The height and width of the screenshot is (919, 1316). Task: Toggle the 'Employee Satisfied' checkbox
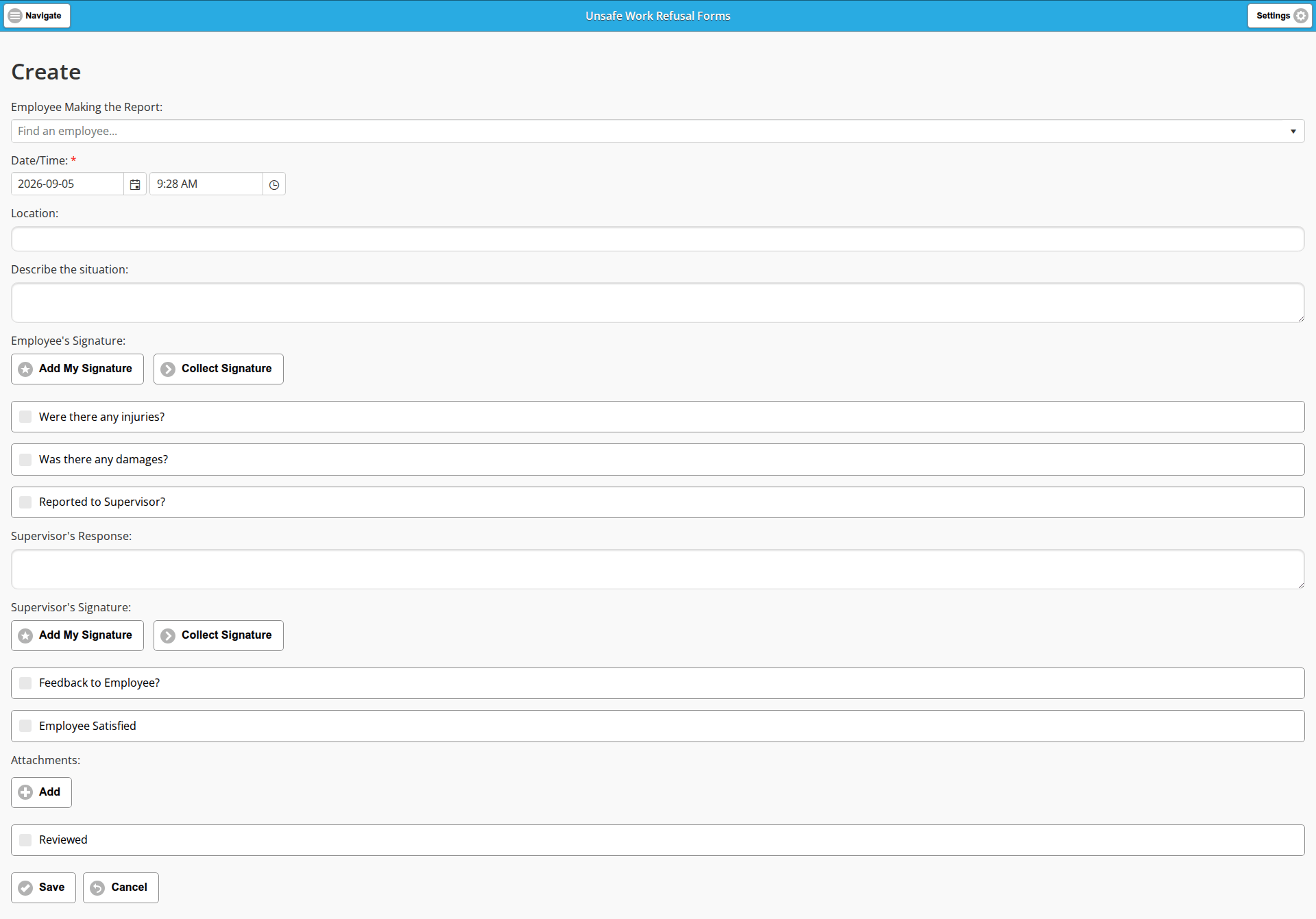[25, 726]
